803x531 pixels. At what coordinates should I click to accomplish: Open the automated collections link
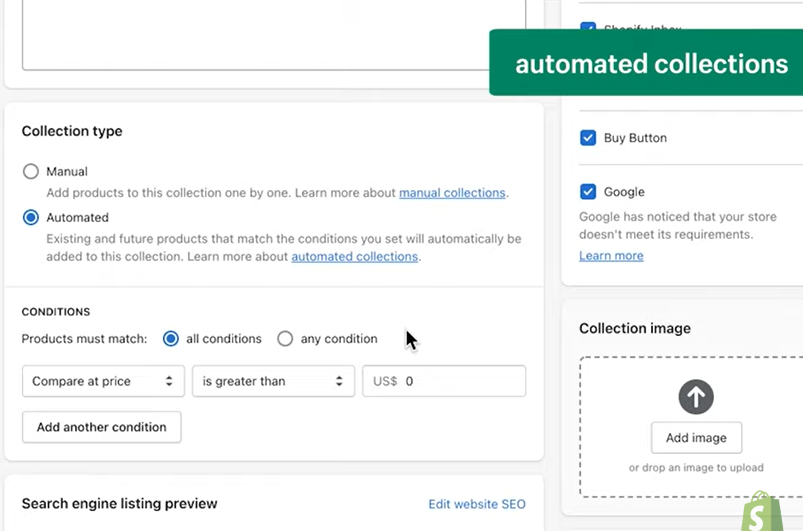pos(354,257)
